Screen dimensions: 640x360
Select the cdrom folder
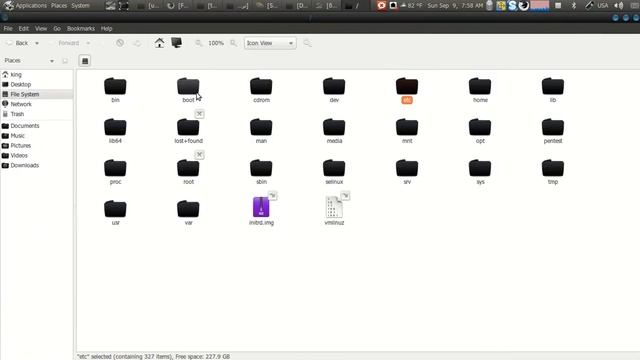pos(261,86)
